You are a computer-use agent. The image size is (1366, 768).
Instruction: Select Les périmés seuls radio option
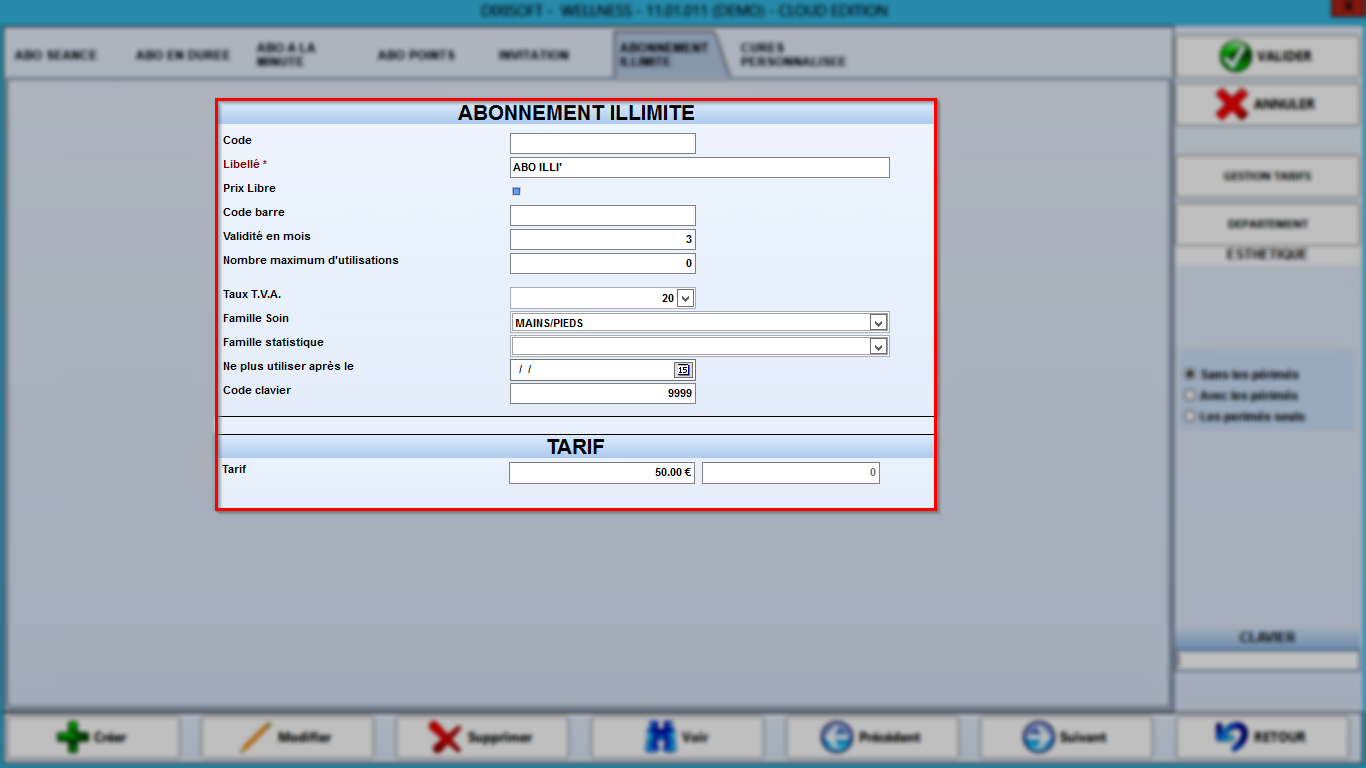tap(1190, 416)
